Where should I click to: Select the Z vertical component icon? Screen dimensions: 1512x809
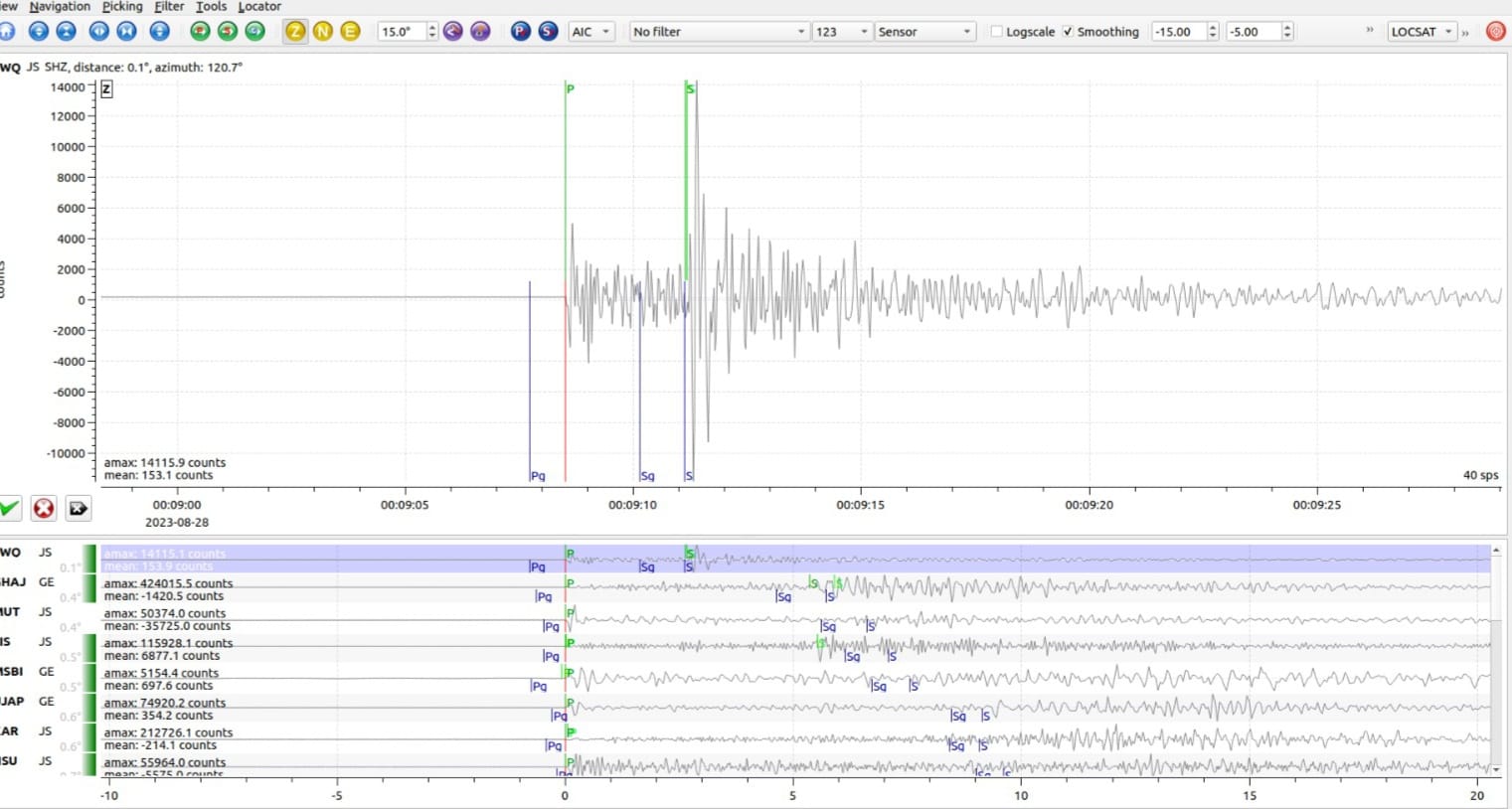coord(295,32)
